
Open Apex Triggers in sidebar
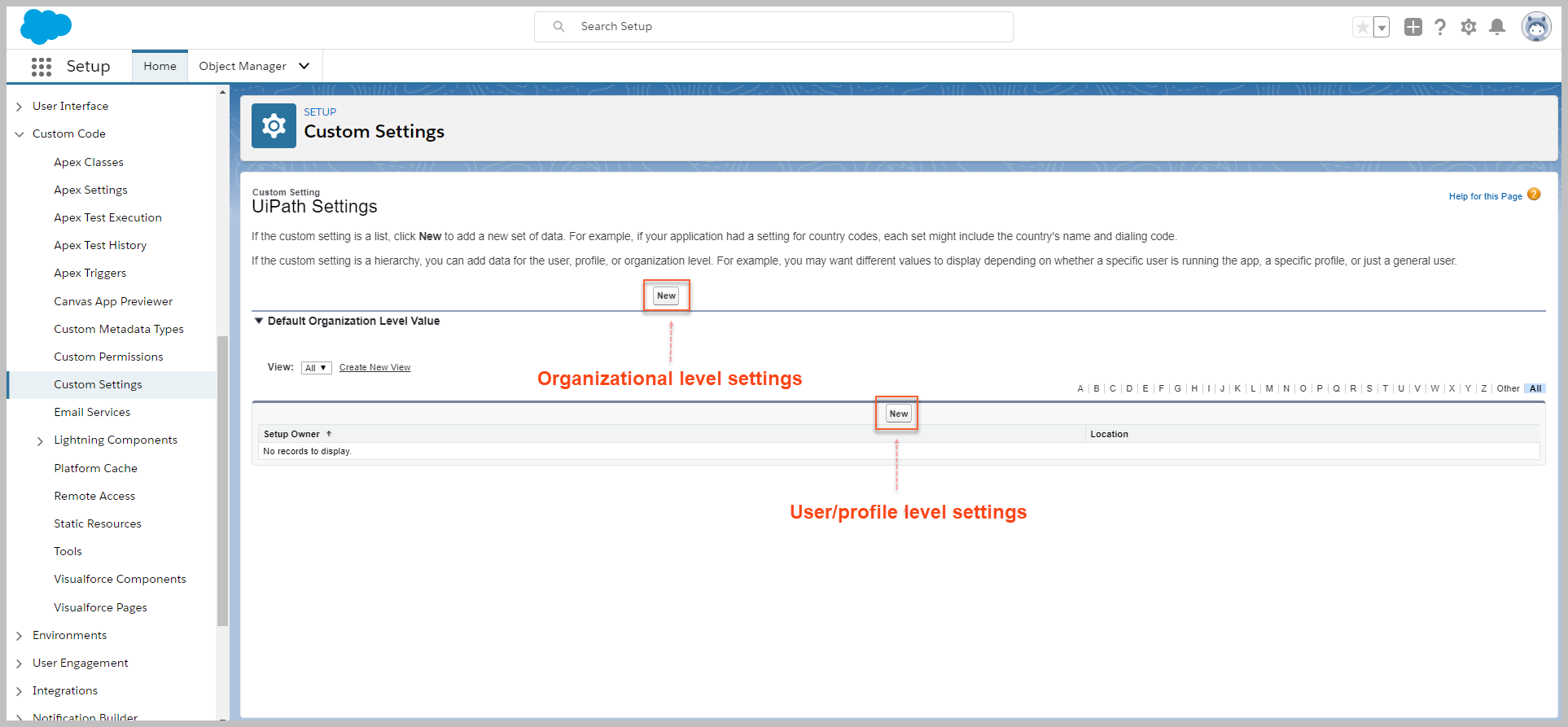click(x=90, y=273)
